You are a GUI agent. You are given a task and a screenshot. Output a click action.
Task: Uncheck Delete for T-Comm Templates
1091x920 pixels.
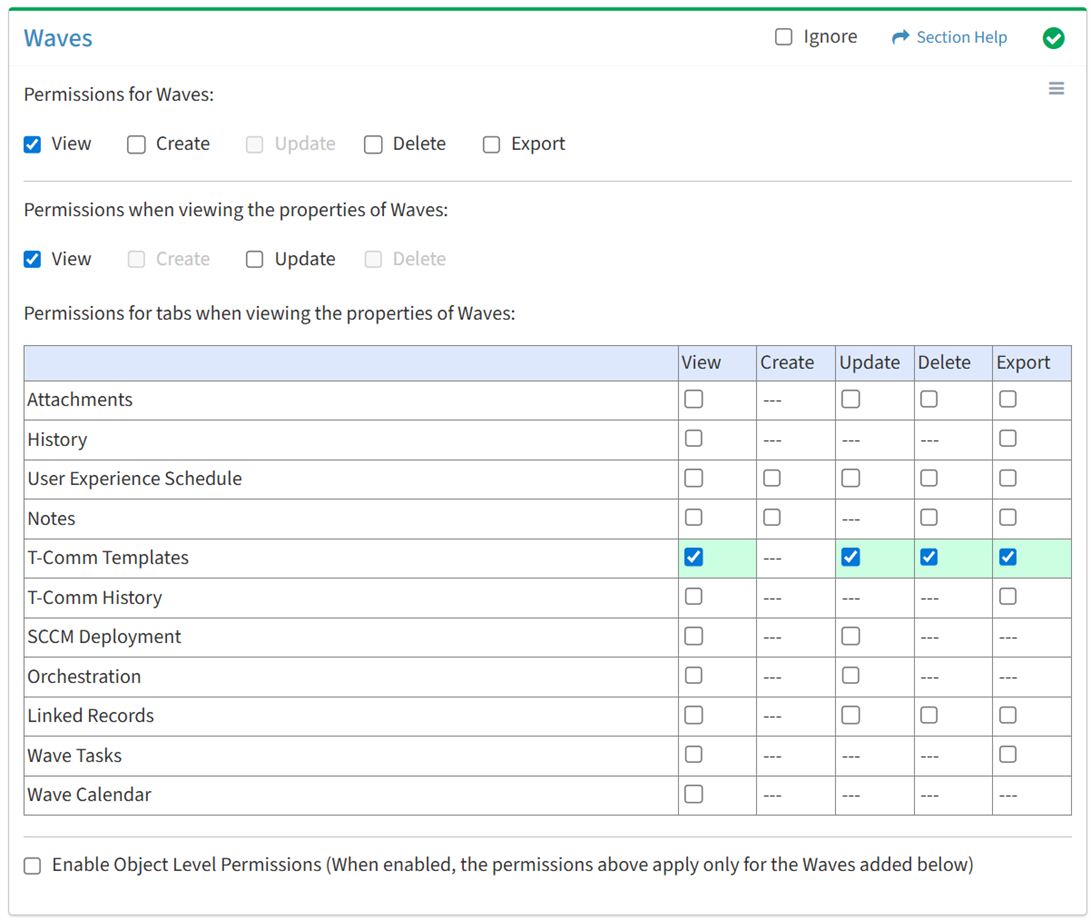click(x=929, y=557)
